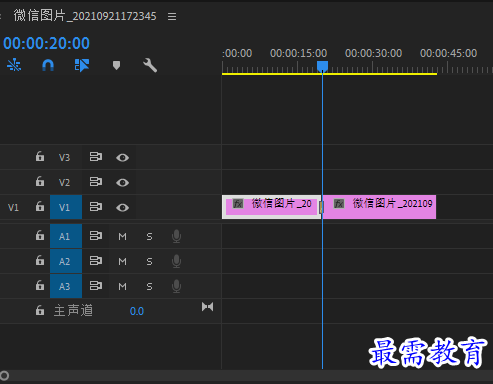Toggle timeline snapping magnet icon
The image size is (493, 384).
pyautogui.click(x=48, y=65)
